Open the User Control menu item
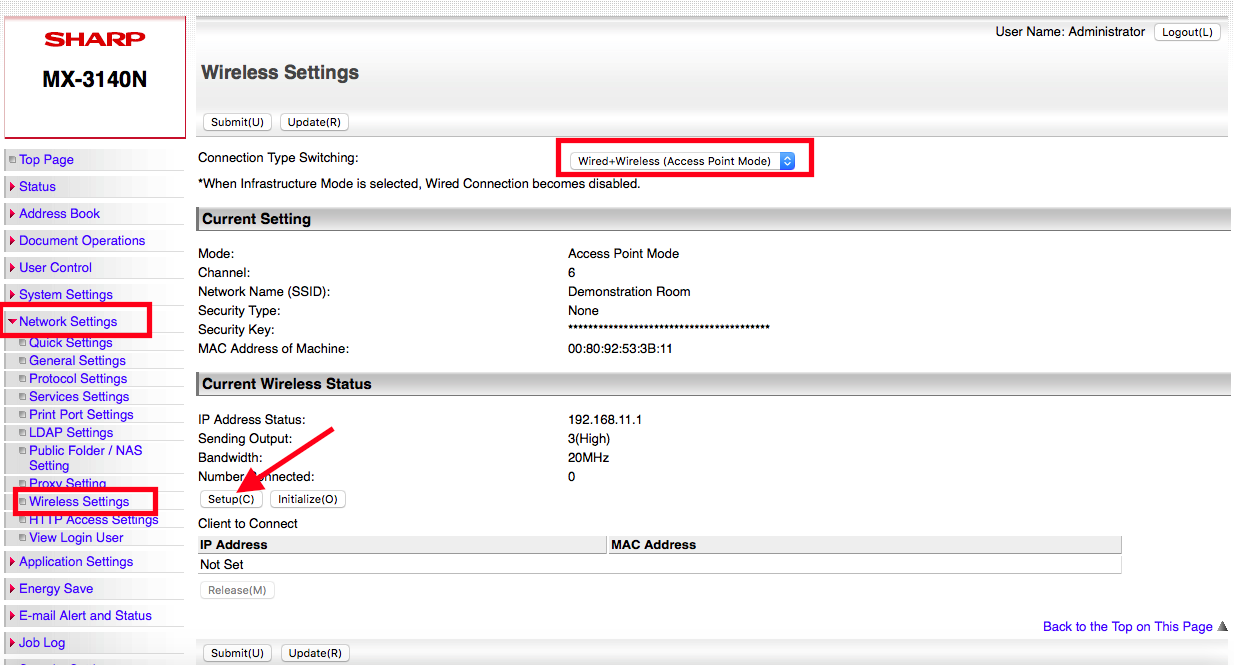This screenshot has height=665, width=1234. click(55, 268)
